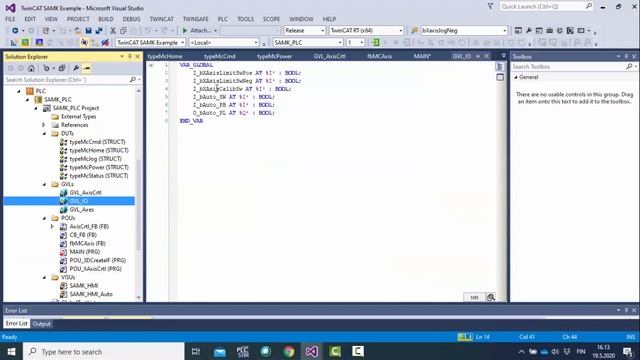Click the Collapse All icon in Solution Explorer
The height and width of the screenshot is (360, 640).
(62, 68)
